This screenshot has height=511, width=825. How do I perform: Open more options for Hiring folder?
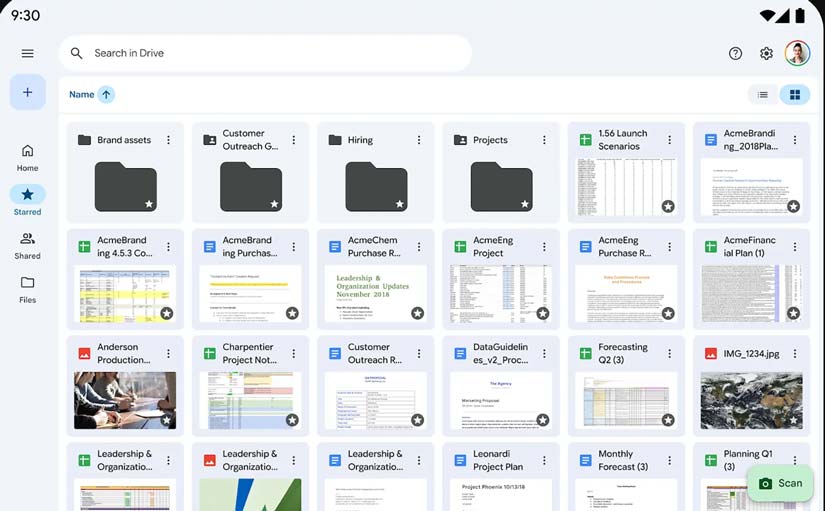(419, 140)
